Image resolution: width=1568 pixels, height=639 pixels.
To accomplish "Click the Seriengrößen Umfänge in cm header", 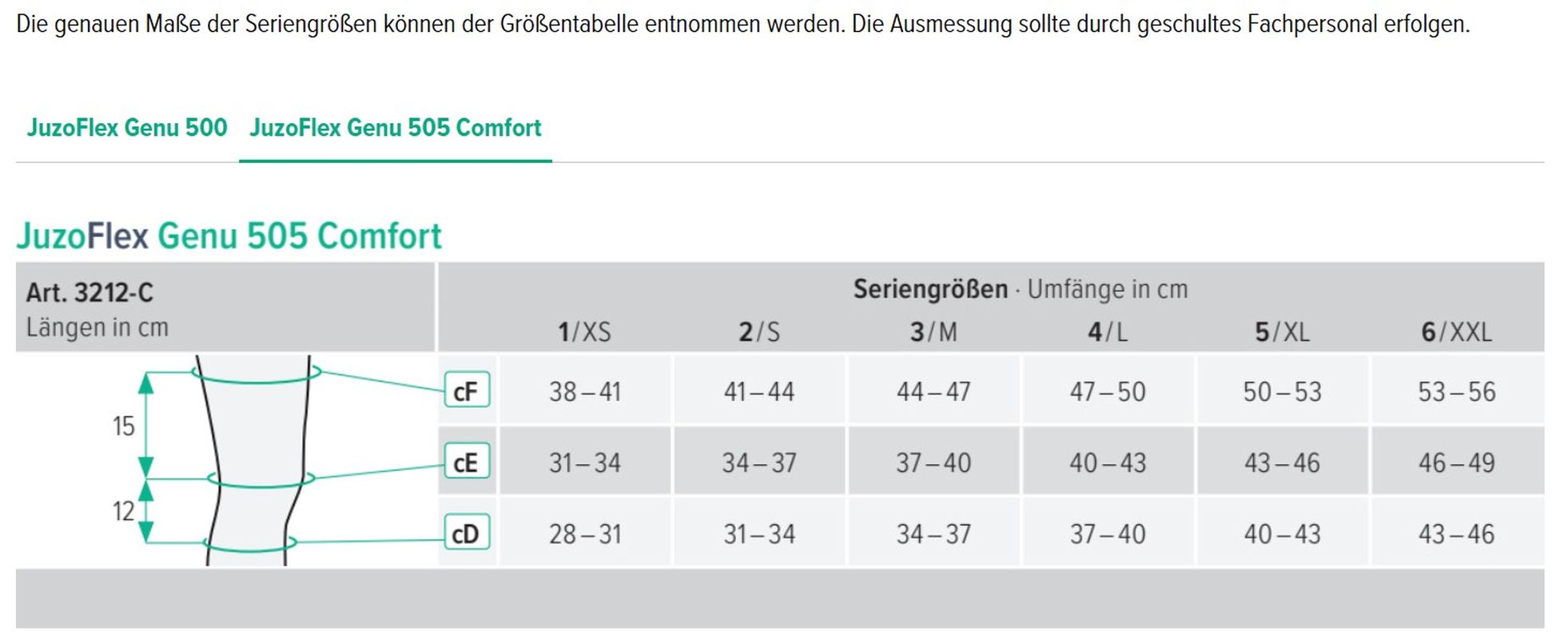I will click(1021, 289).
